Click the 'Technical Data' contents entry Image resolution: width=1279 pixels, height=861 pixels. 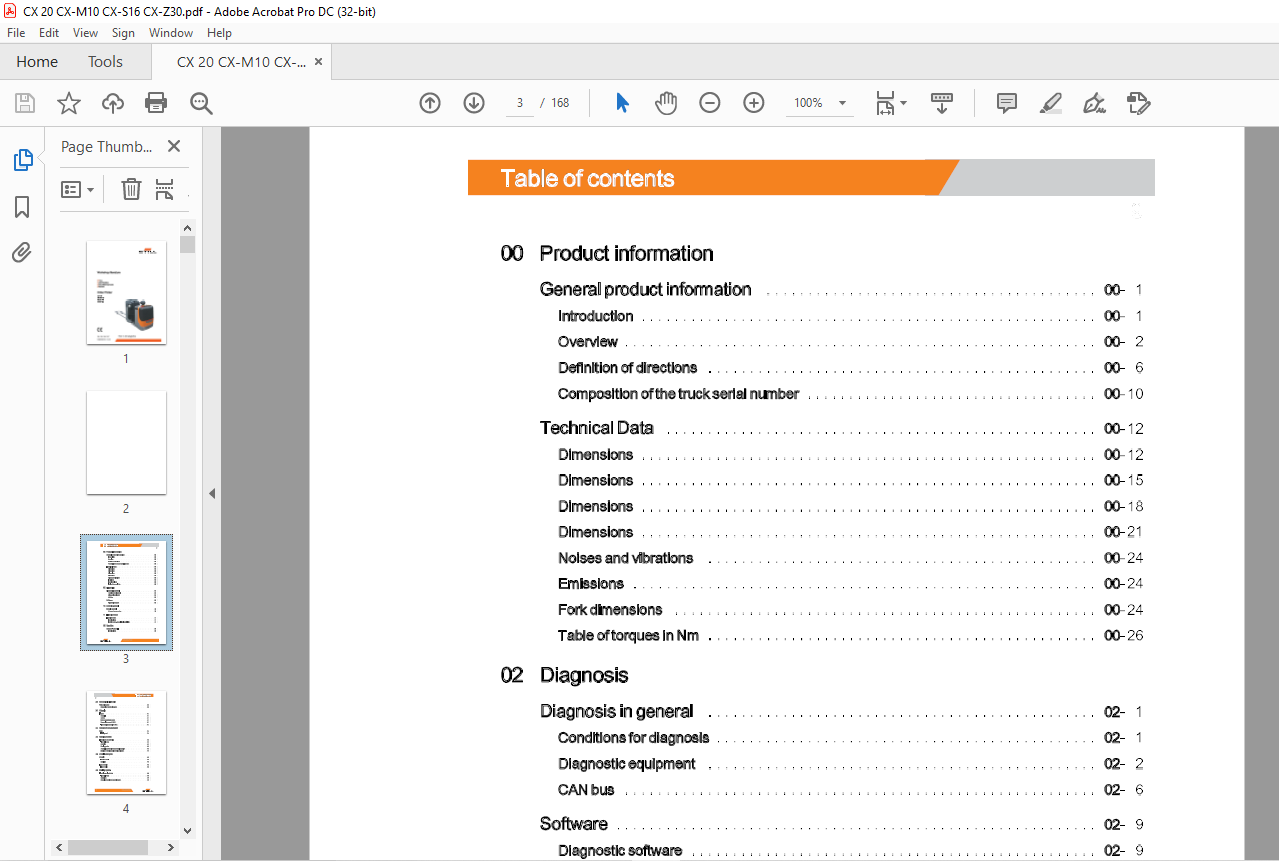pos(597,428)
